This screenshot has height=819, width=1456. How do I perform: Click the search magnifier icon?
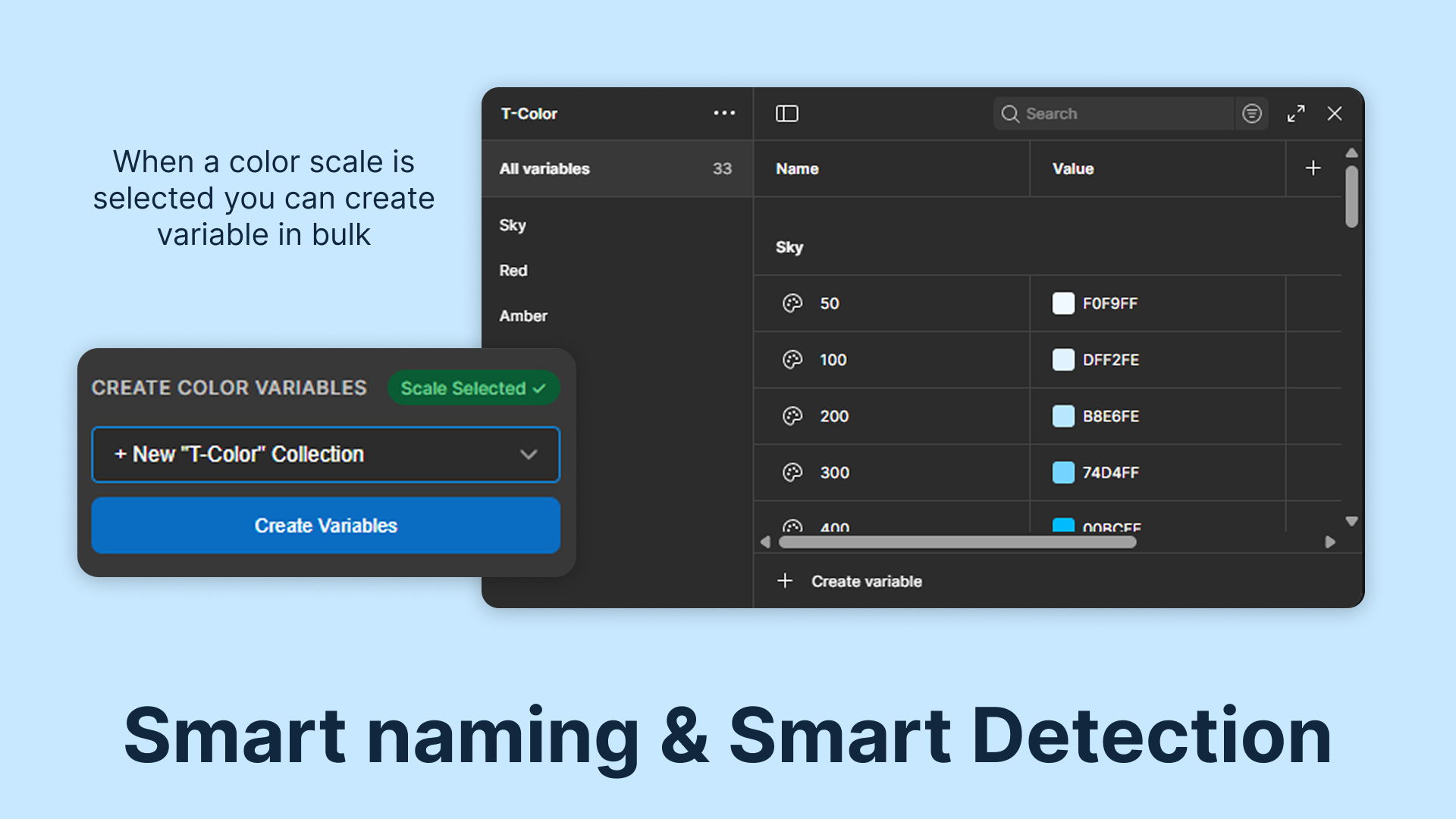pos(1010,113)
